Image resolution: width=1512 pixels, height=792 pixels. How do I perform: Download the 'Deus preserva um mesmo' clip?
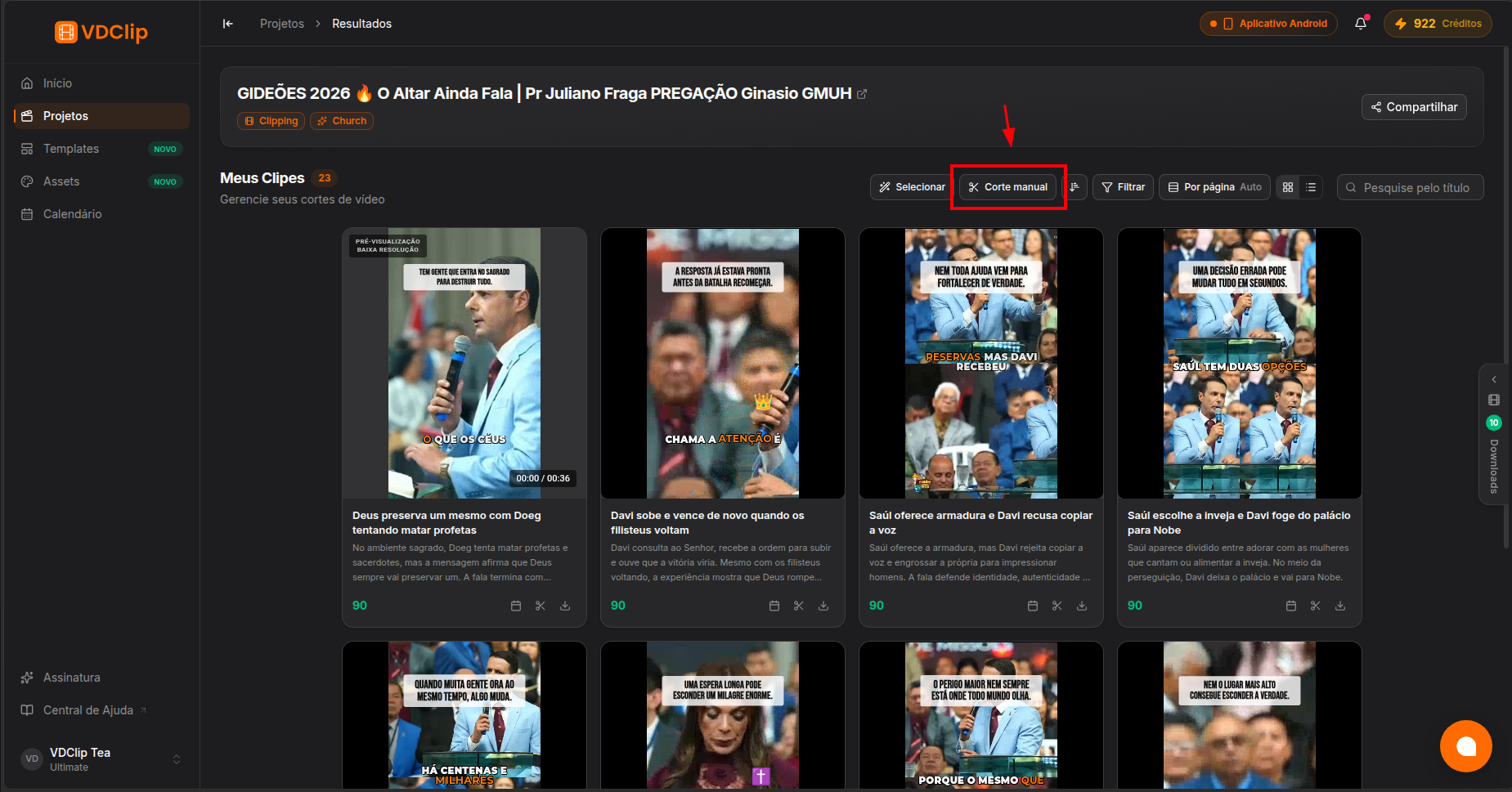coord(565,606)
